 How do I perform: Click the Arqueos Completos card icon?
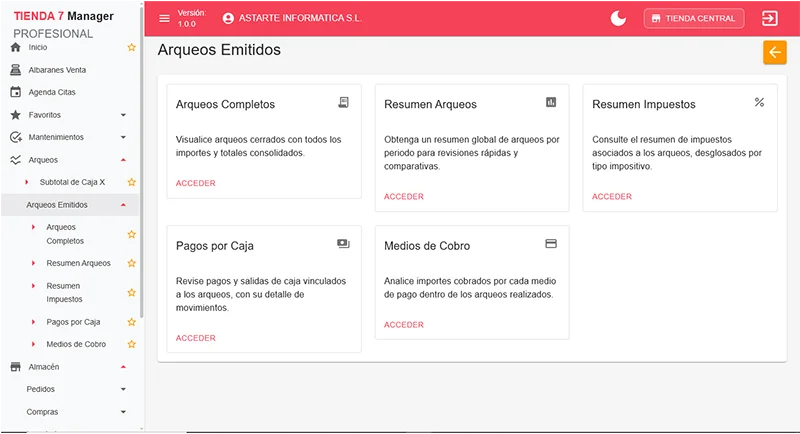[x=343, y=103]
